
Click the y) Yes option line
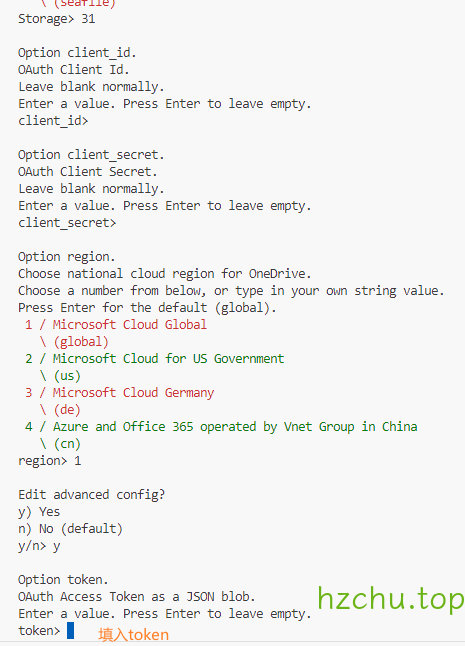39,512
